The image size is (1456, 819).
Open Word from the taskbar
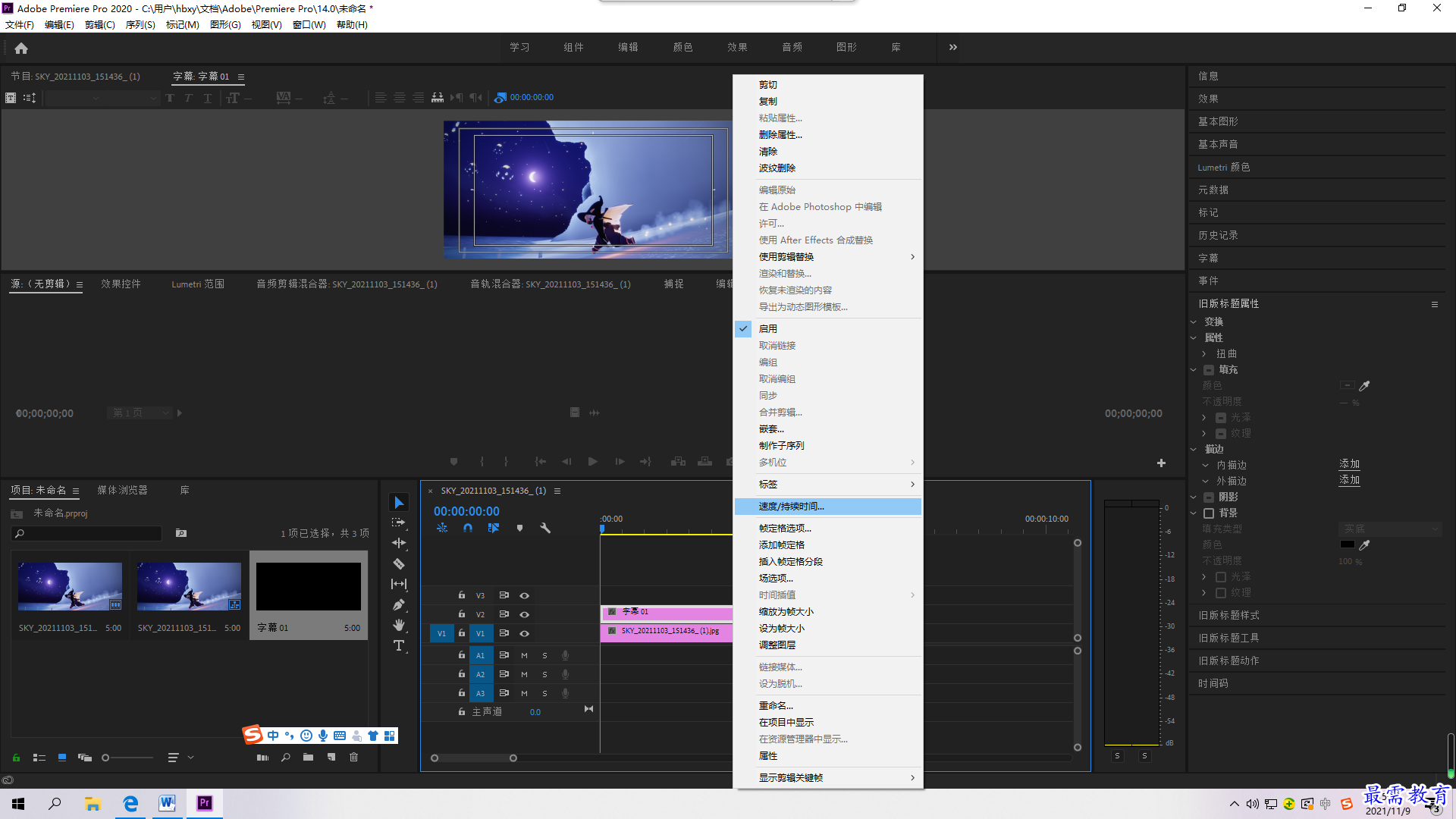click(167, 803)
